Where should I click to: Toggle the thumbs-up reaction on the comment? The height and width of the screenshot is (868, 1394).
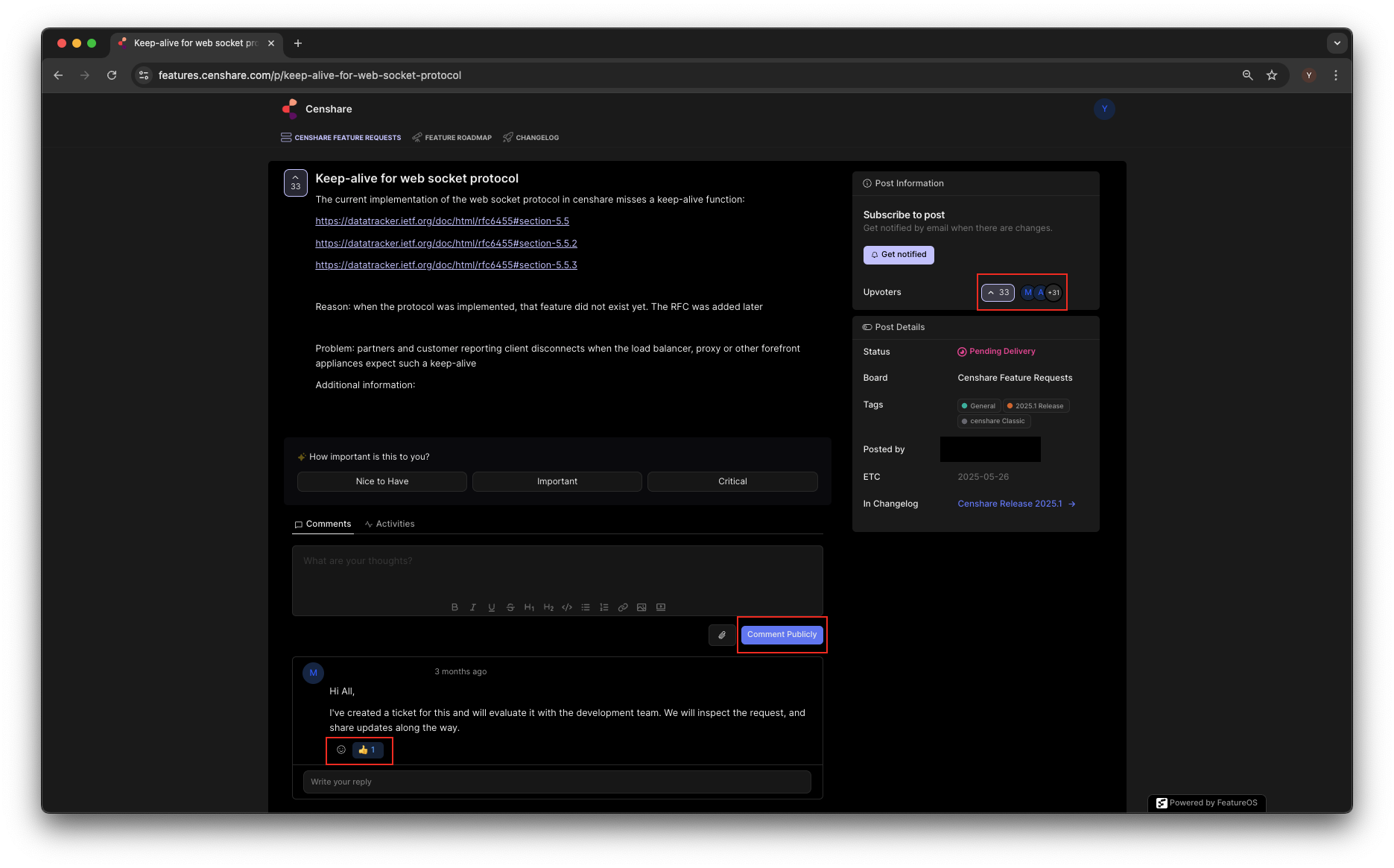click(x=367, y=750)
